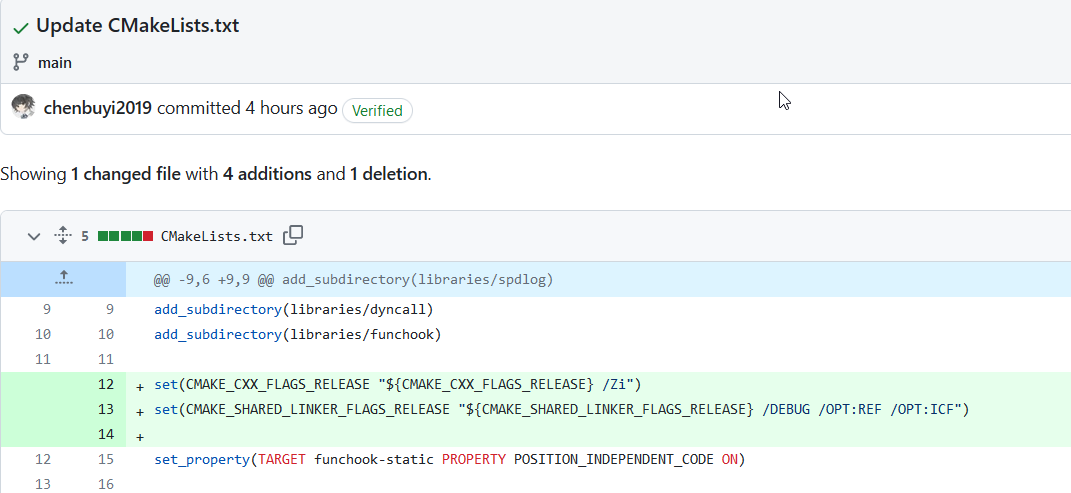Image resolution: width=1071 pixels, height=493 pixels.
Task: Click the green commit status checkmark
Action: pyautogui.click(x=20, y=27)
